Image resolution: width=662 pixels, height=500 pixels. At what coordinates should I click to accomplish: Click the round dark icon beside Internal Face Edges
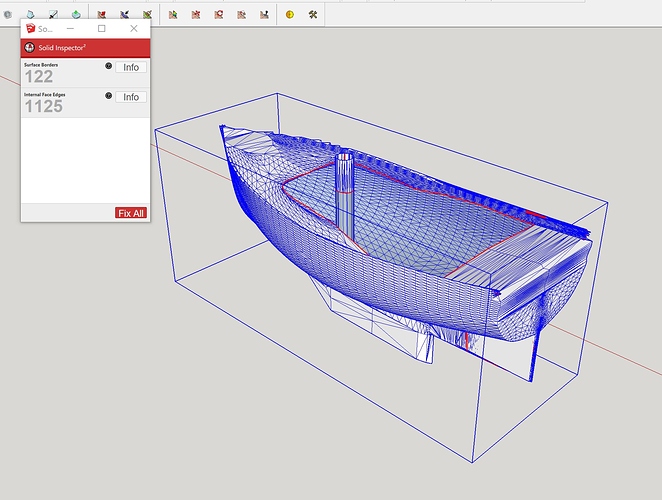pos(109,96)
